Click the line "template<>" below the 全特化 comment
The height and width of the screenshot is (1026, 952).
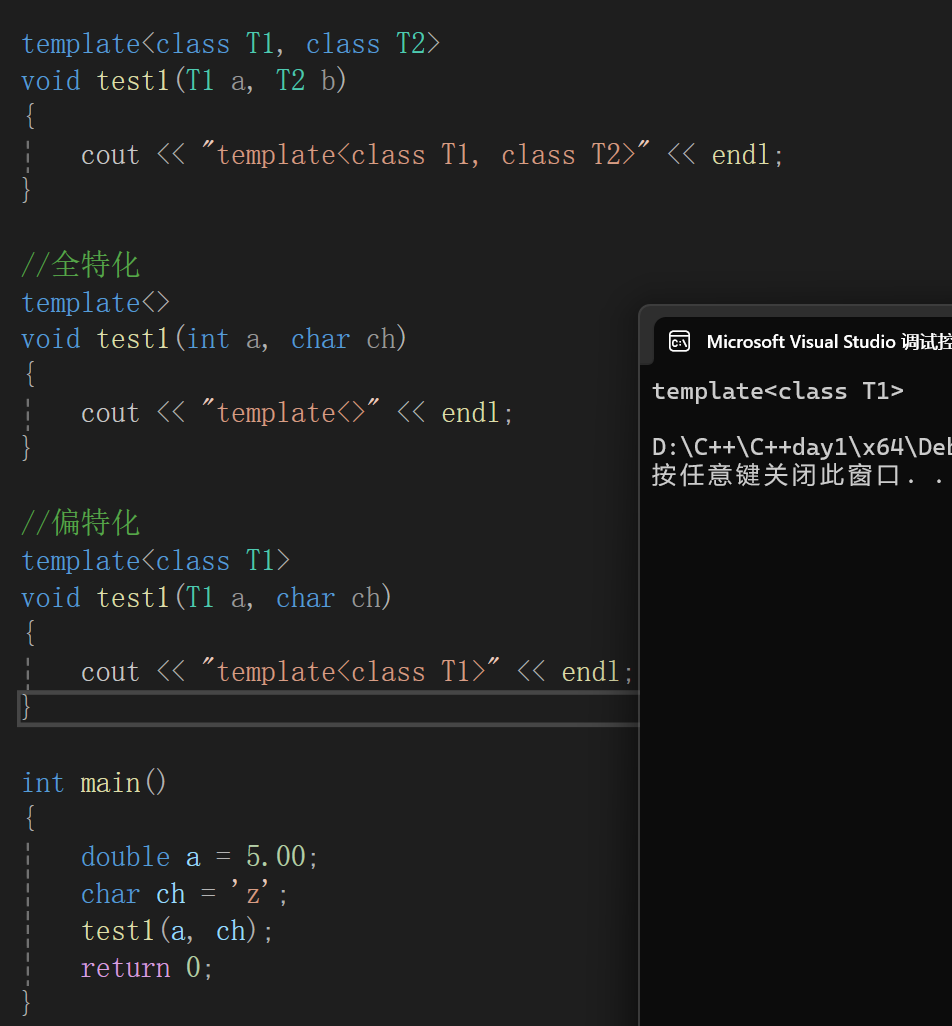click(96, 302)
